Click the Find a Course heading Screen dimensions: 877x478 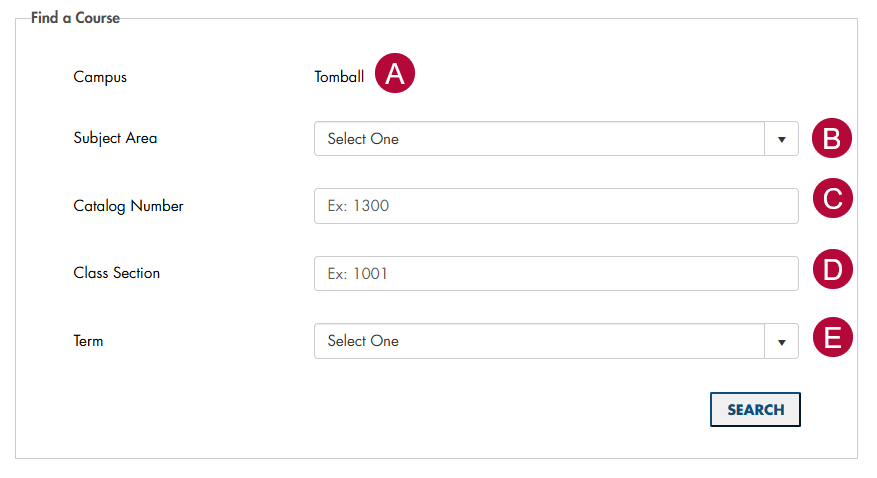pos(75,18)
